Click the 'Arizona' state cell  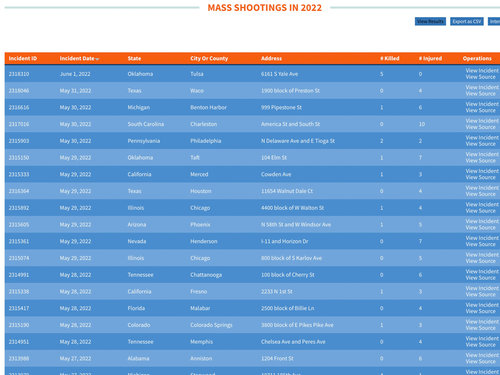click(x=137, y=225)
